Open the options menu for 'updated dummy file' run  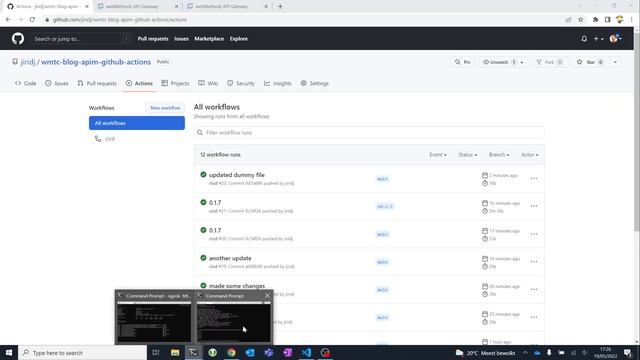pos(534,178)
